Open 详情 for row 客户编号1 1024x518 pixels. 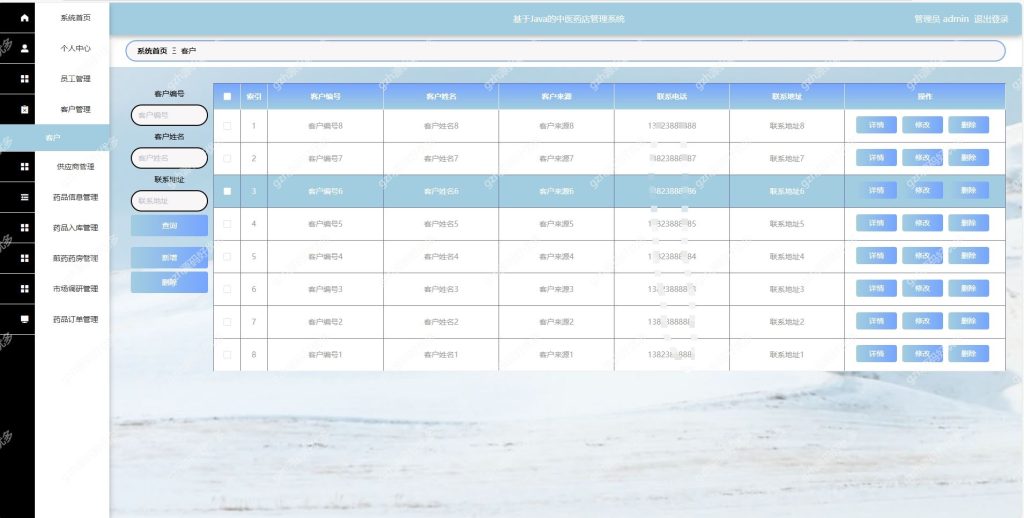[876, 353]
